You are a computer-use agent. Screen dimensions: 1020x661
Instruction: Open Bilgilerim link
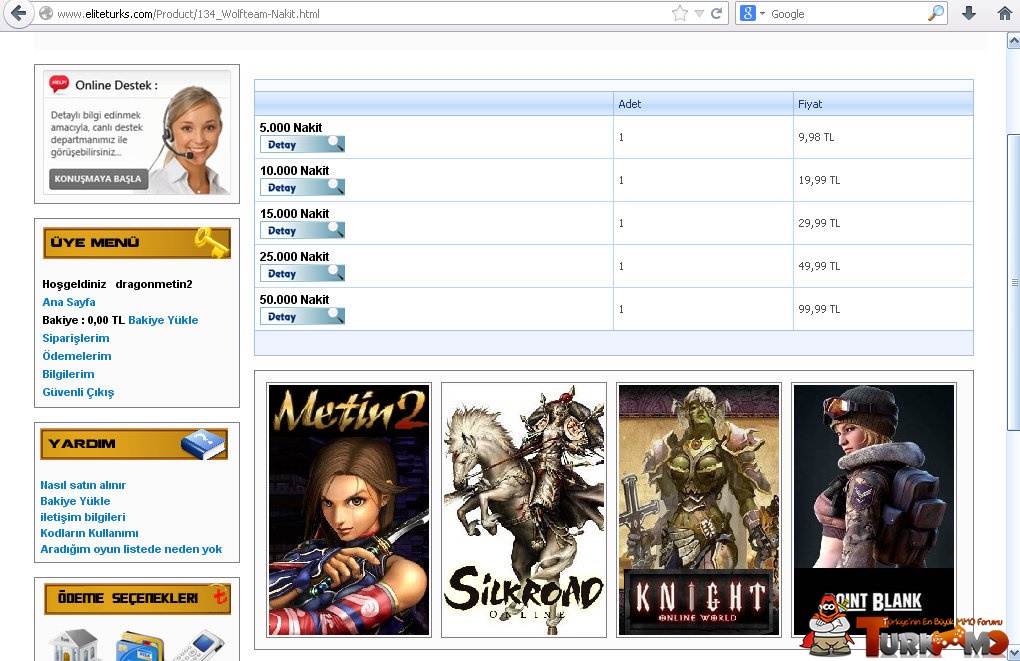pos(68,374)
